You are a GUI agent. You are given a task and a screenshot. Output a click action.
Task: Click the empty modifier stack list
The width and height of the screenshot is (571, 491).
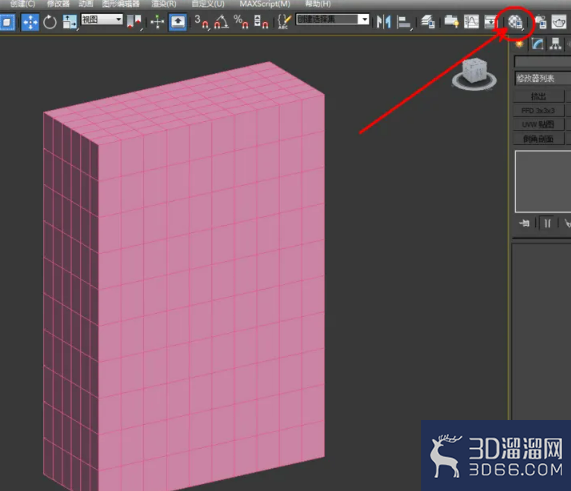(x=543, y=181)
